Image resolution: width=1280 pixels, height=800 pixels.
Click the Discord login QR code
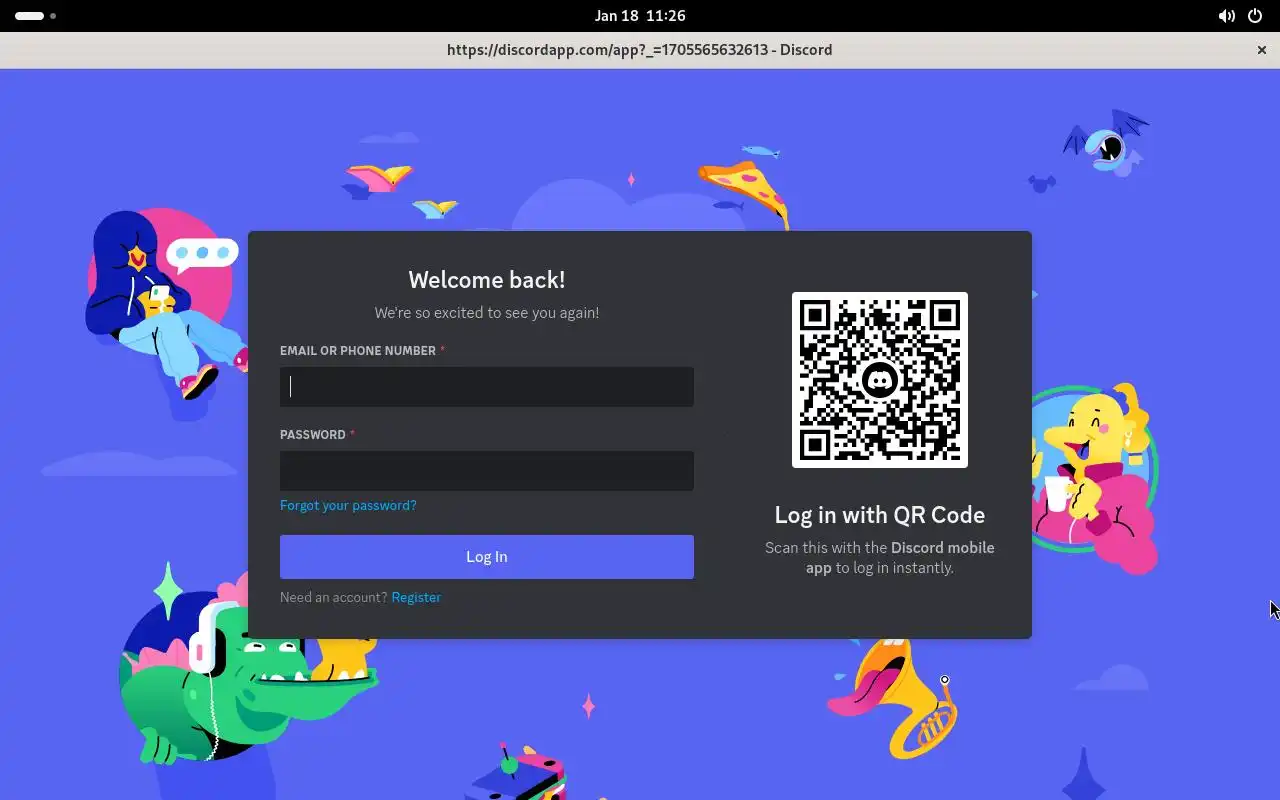point(880,380)
